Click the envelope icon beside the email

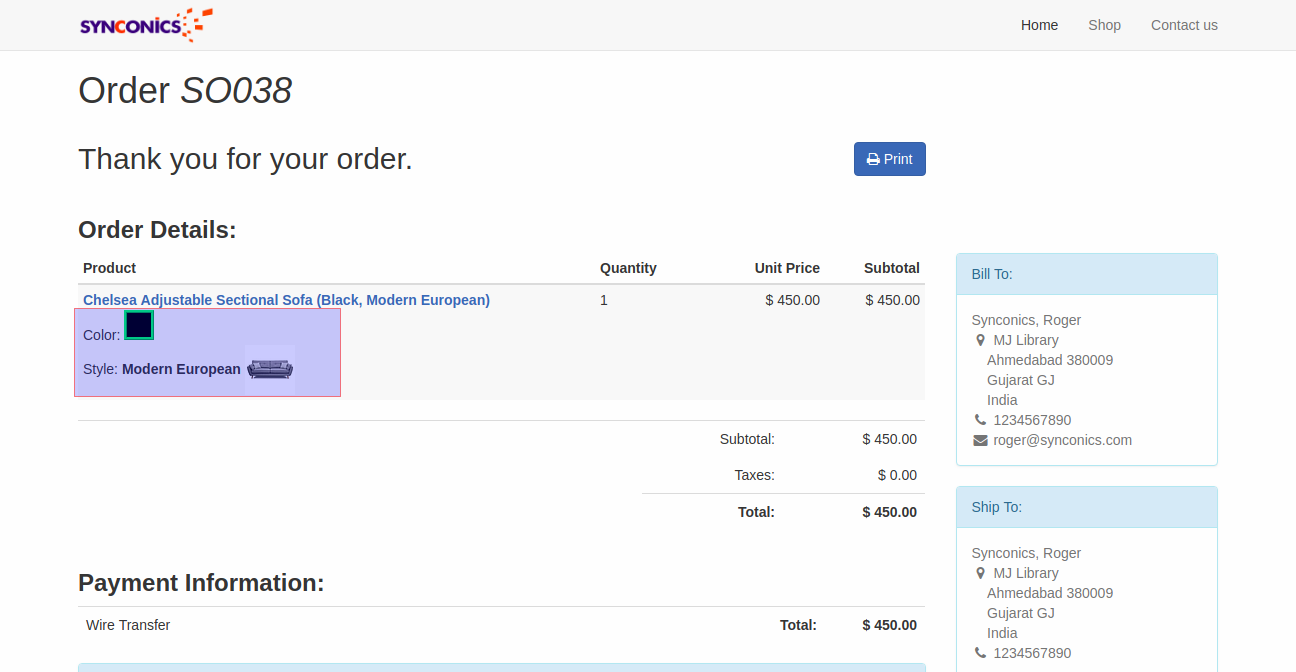(x=980, y=440)
